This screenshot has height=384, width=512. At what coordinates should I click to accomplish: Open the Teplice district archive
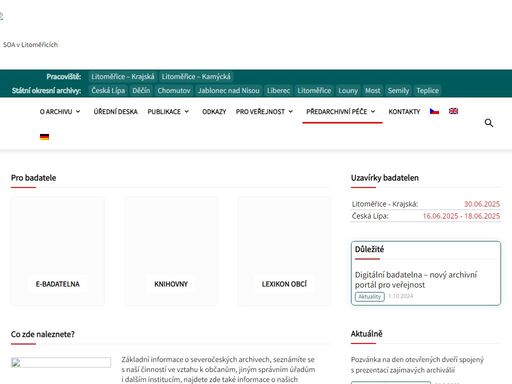tap(427, 91)
